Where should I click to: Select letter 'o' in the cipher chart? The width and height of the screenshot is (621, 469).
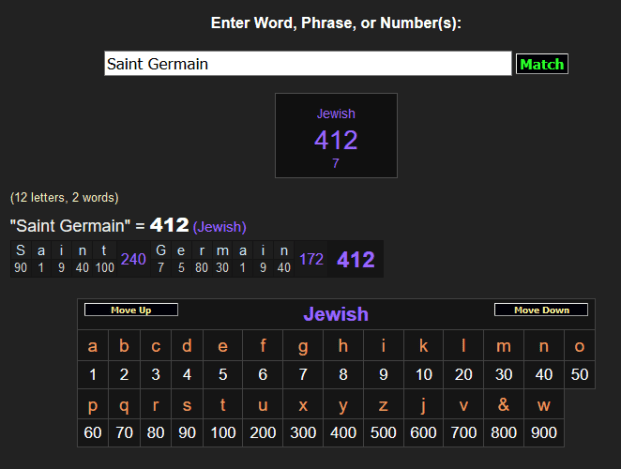pos(580,347)
